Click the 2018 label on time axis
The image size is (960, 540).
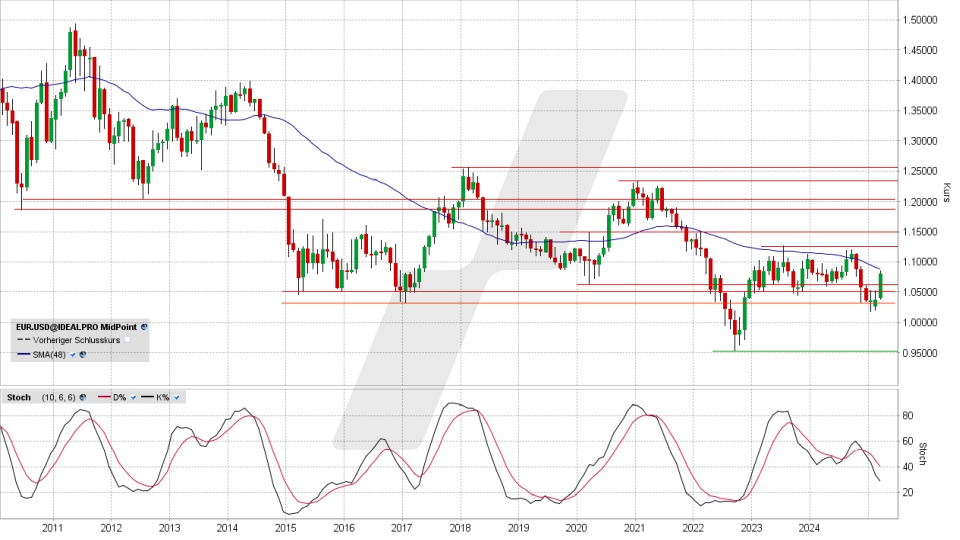tap(460, 528)
